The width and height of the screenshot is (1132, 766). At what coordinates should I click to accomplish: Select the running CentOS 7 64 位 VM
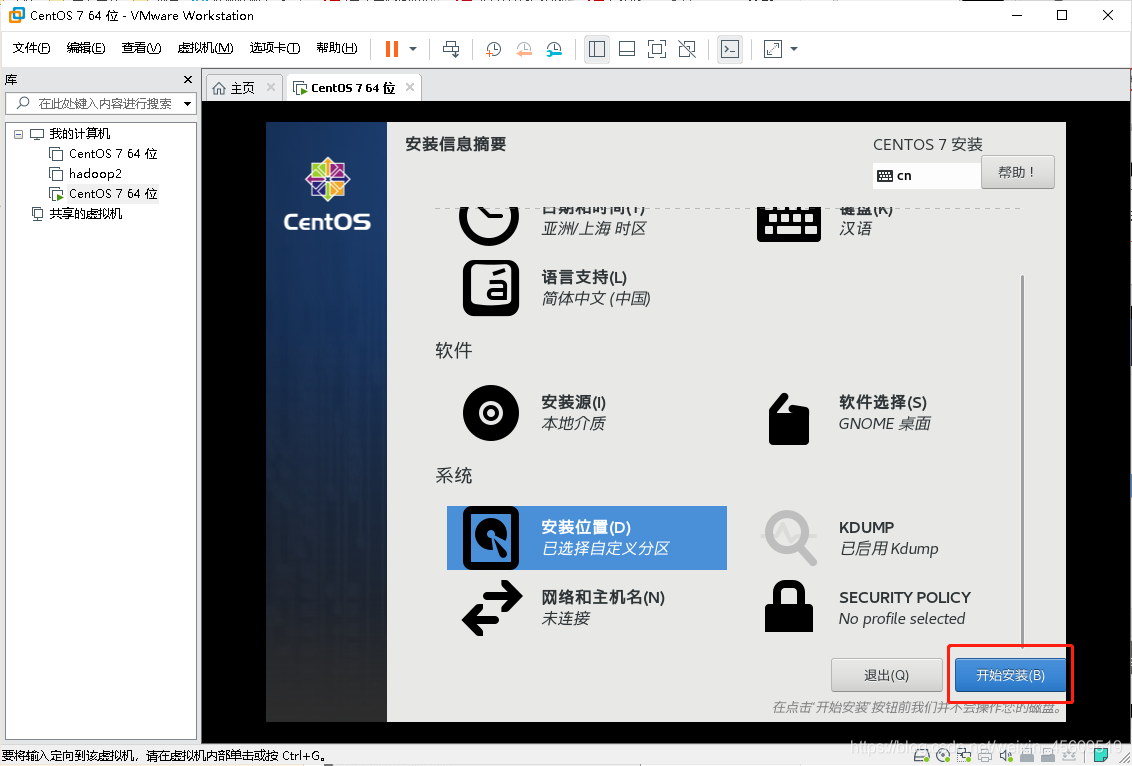[113, 193]
